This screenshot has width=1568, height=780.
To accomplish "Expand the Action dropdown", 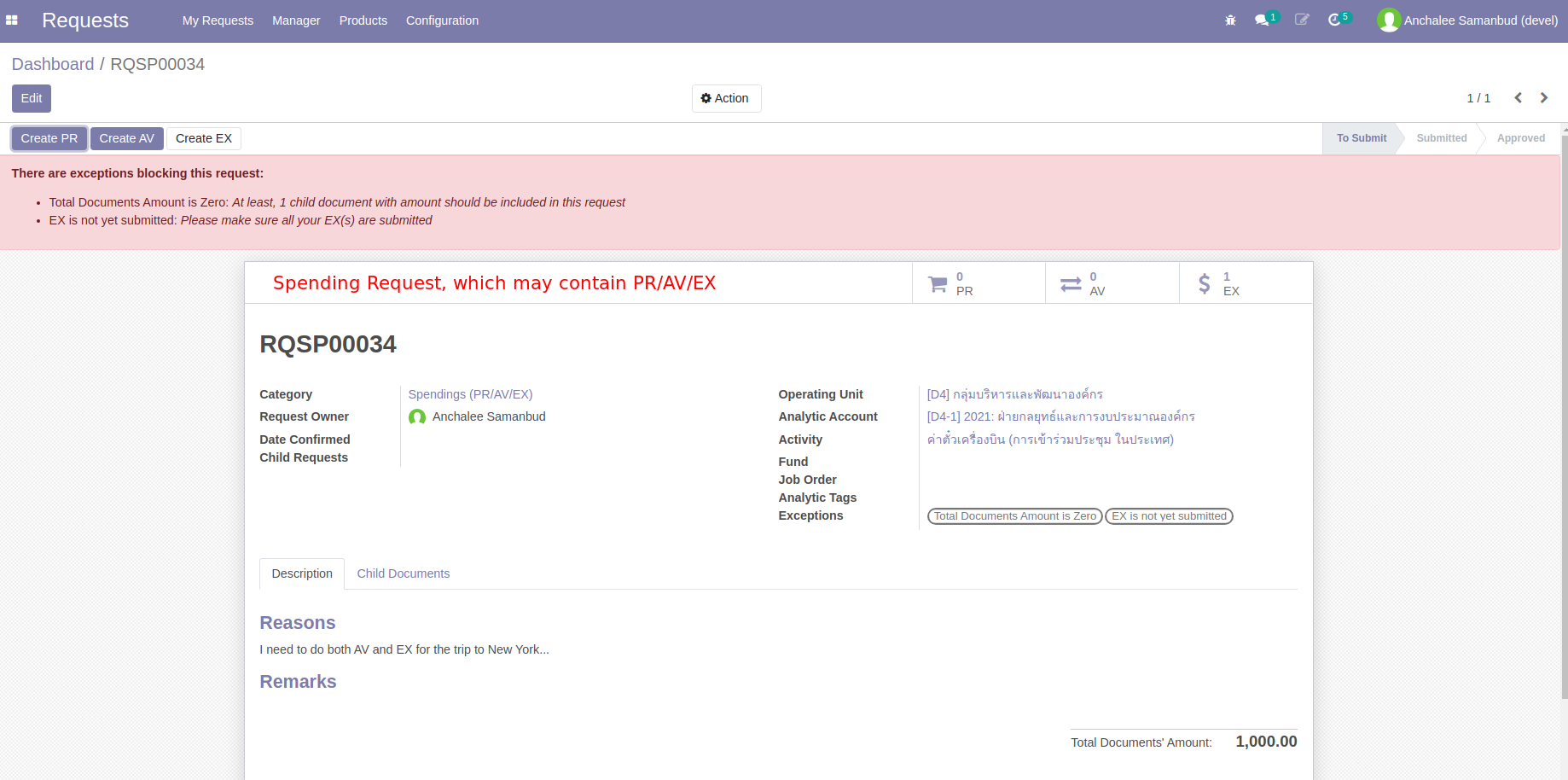I will [726, 98].
